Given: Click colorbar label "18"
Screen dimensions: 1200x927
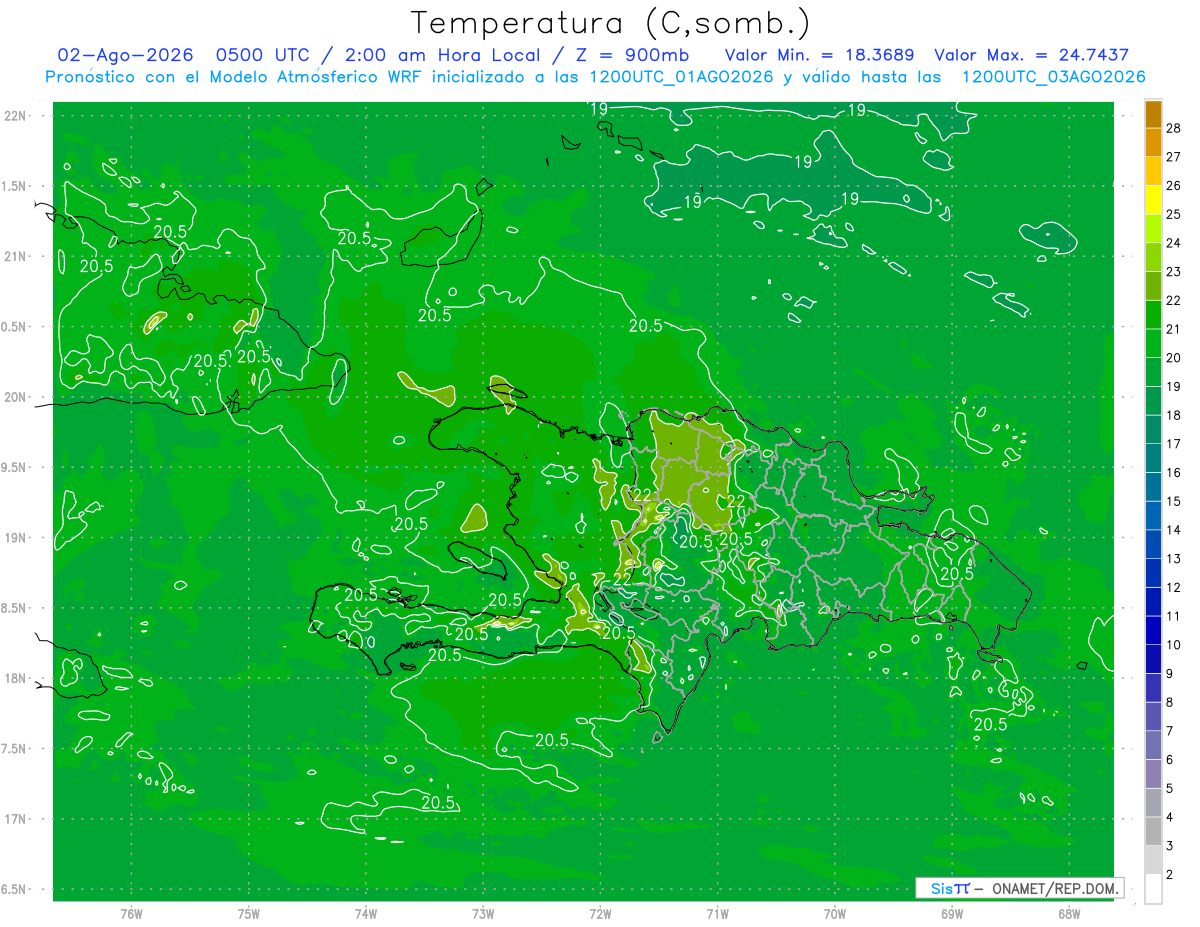Looking at the screenshot, I should 1174,415.
